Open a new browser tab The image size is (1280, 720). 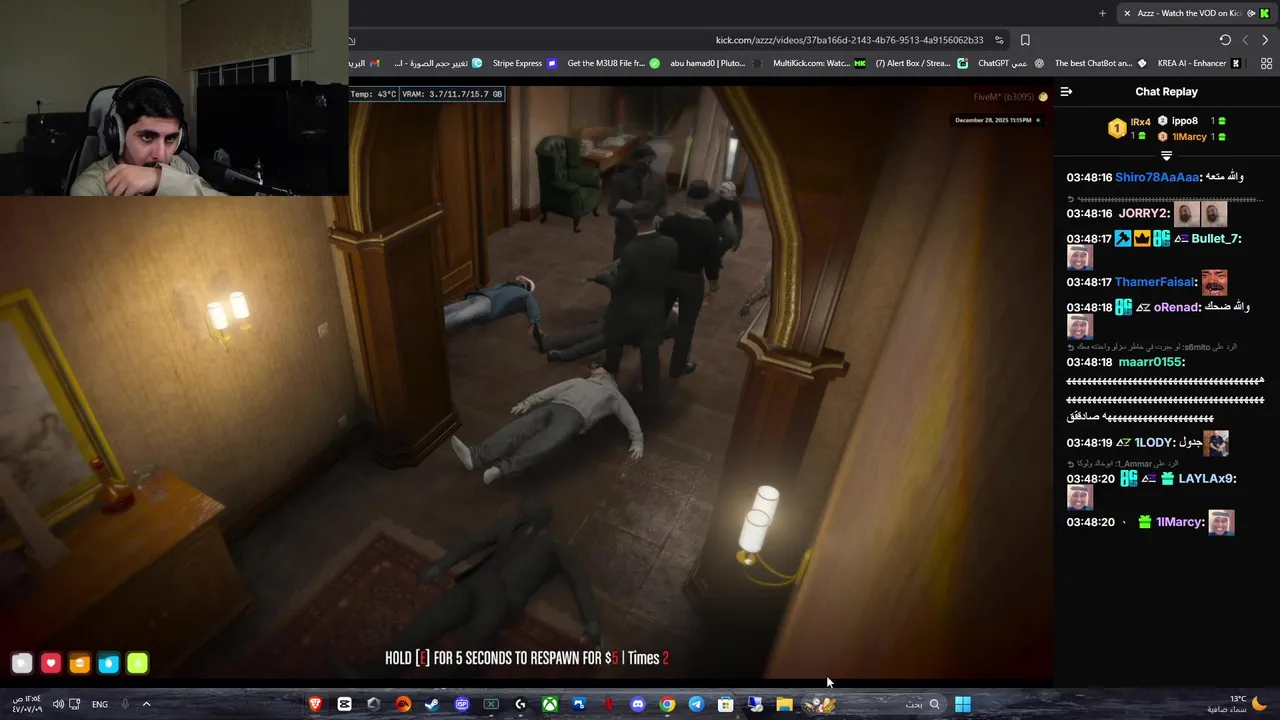pyautogui.click(x=1102, y=13)
